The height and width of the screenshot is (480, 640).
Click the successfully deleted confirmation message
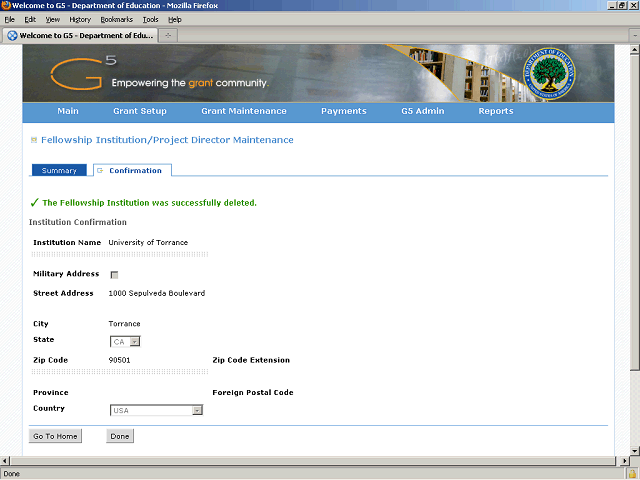(149, 203)
